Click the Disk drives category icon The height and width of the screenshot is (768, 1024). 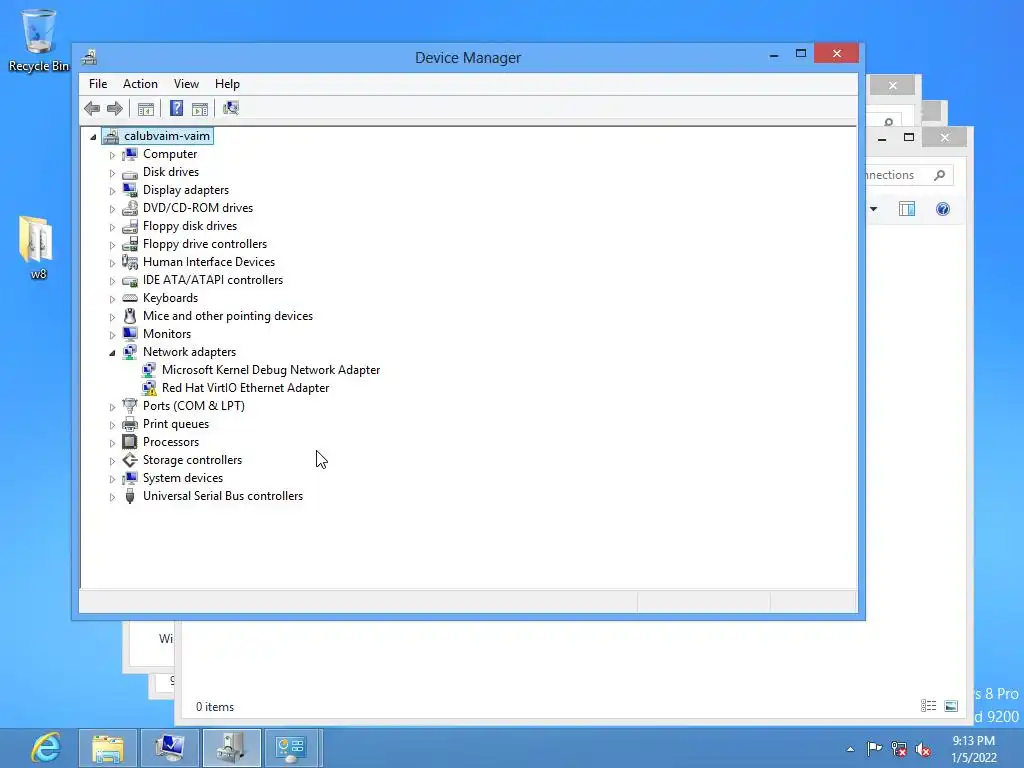point(130,172)
